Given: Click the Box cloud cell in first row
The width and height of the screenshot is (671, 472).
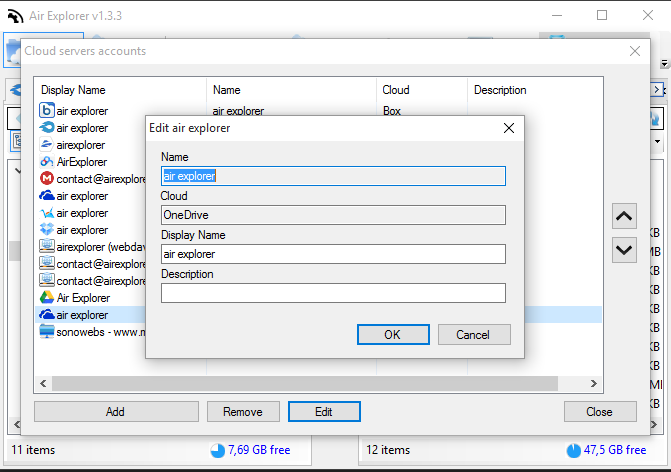Looking at the screenshot, I should (392, 111).
